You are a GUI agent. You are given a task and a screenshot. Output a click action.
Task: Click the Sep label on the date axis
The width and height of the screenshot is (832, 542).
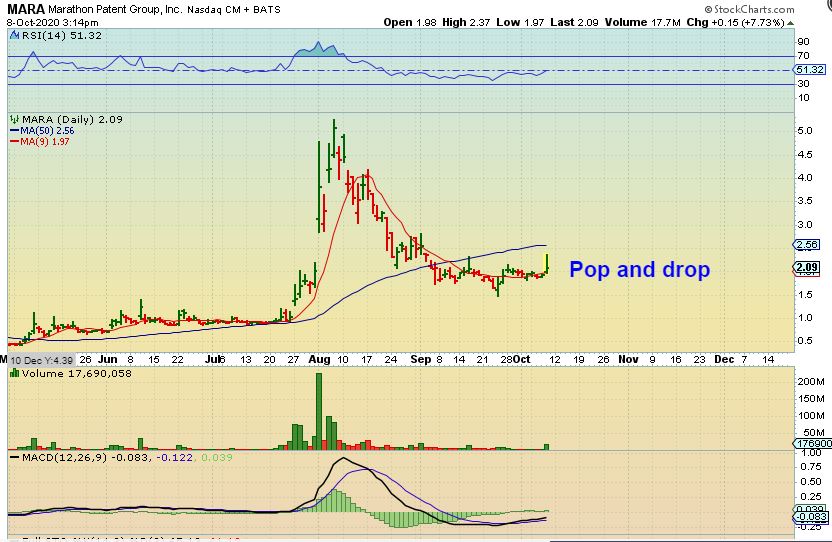[421, 359]
